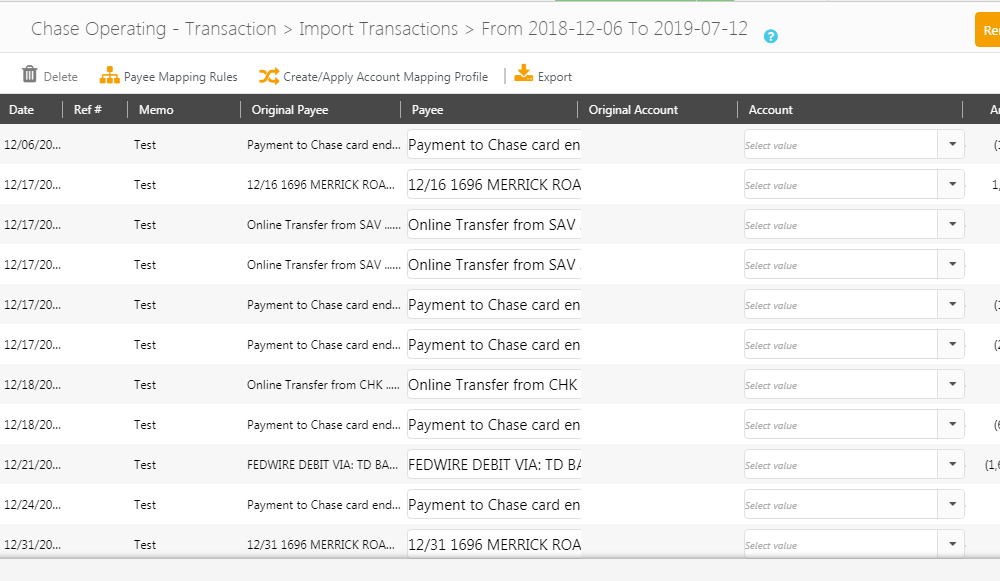Image resolution: width=1000 pixels, height=581 pixels.
Task: Open Account dropdown arrow for FEDWIRE DEBIT row
Action: tap(952, 465)
